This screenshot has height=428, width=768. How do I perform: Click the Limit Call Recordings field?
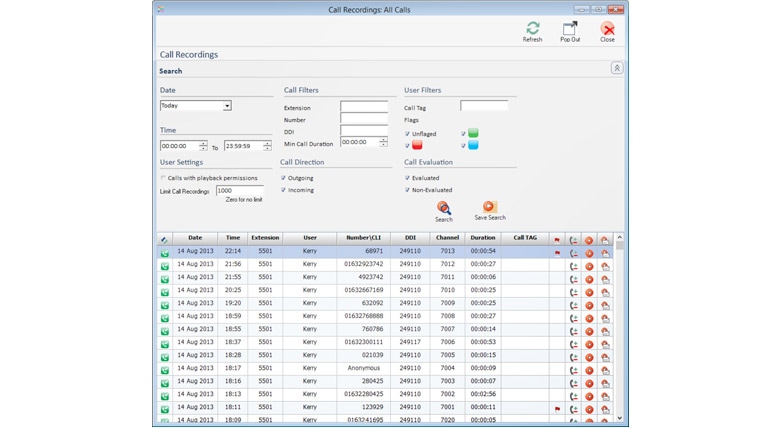tap(240, 190)
